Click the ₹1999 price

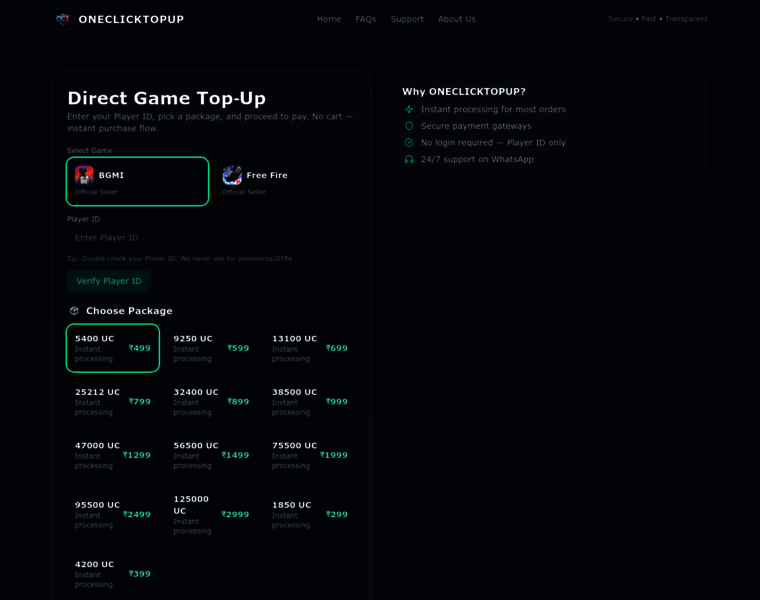(x=334, y=455)
